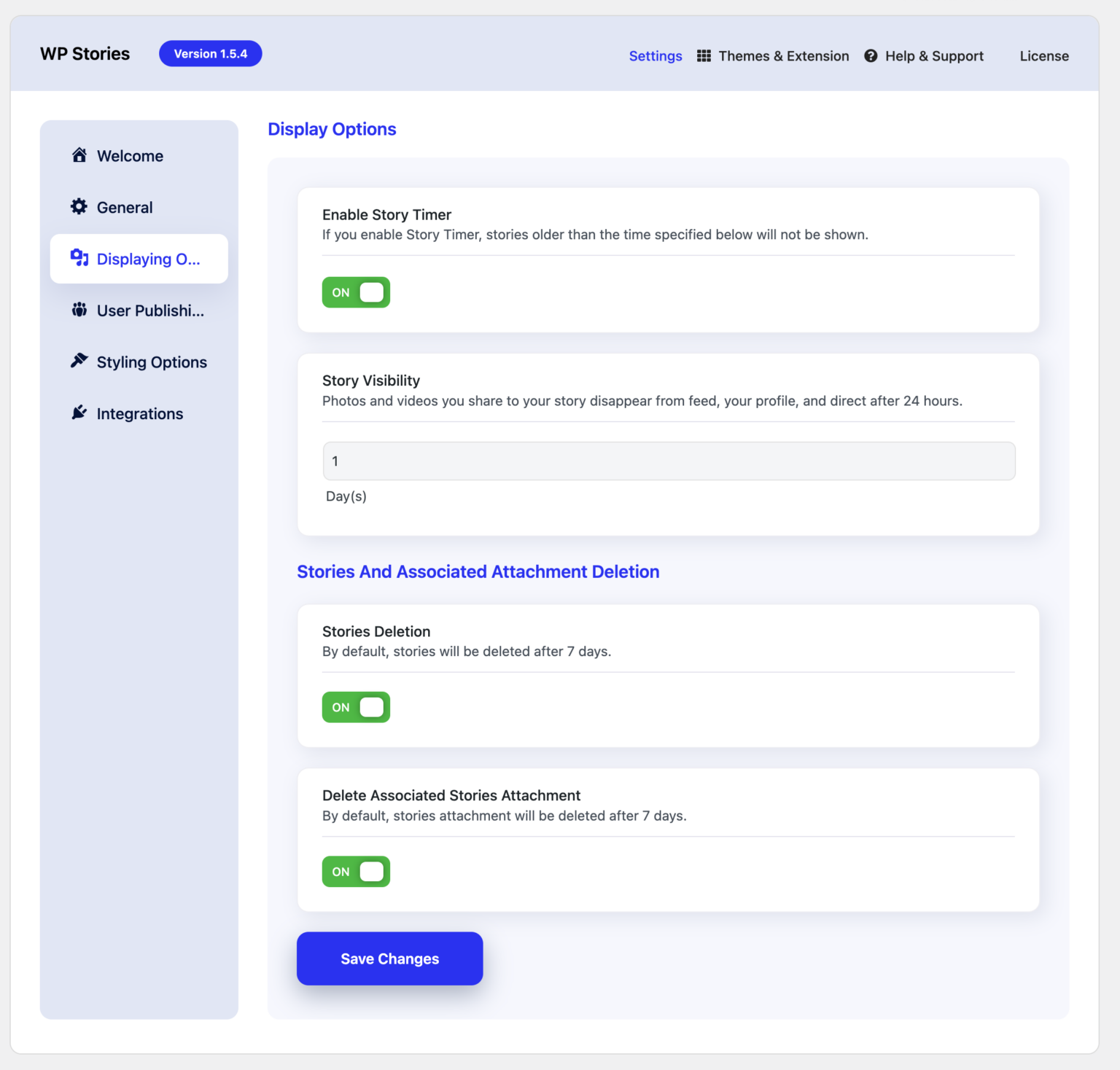The width and height of the screenshot is (1120, 1070).
Task: Disable the Enable Story Timer switch
Action: 356,292
